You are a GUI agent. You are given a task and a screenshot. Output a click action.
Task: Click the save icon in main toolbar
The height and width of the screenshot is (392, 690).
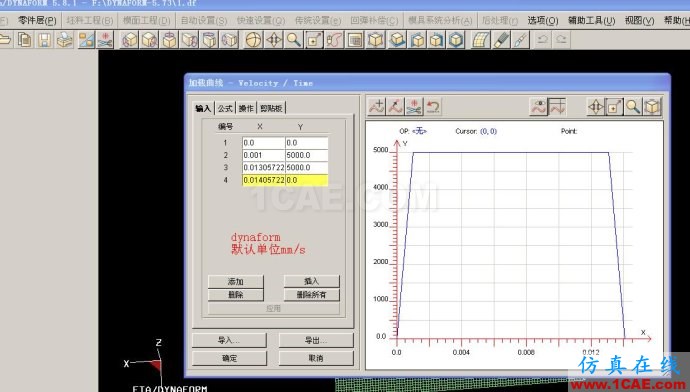click(x=44, y=40)
